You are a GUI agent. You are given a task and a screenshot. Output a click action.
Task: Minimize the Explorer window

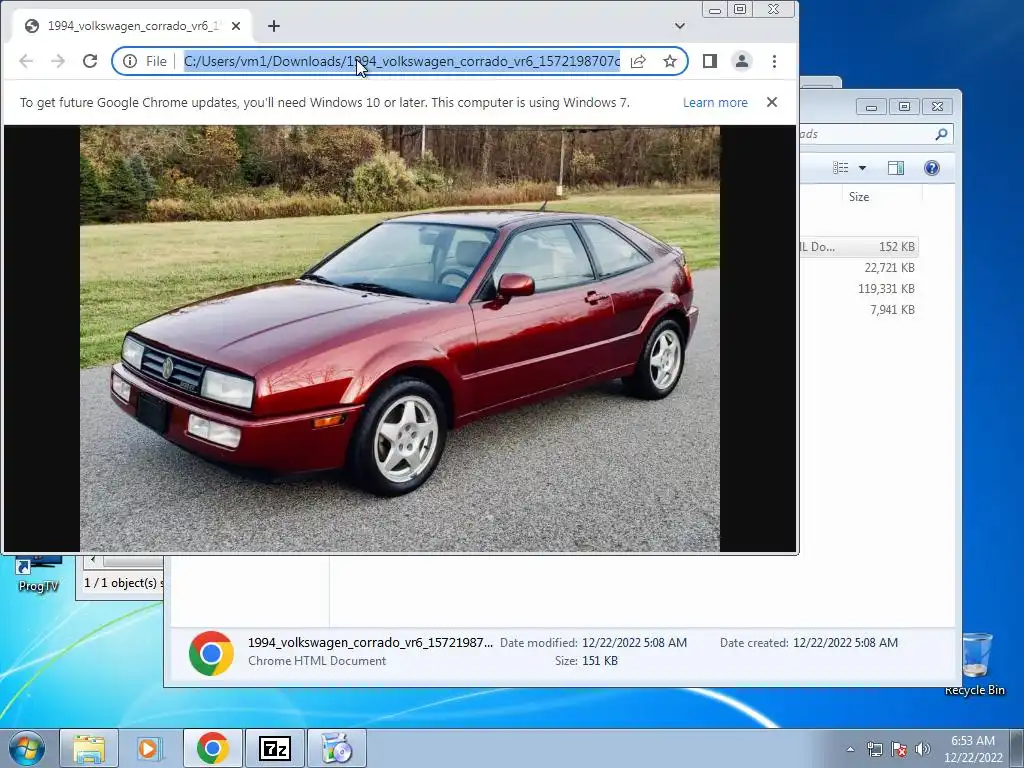tap(871, 106)
